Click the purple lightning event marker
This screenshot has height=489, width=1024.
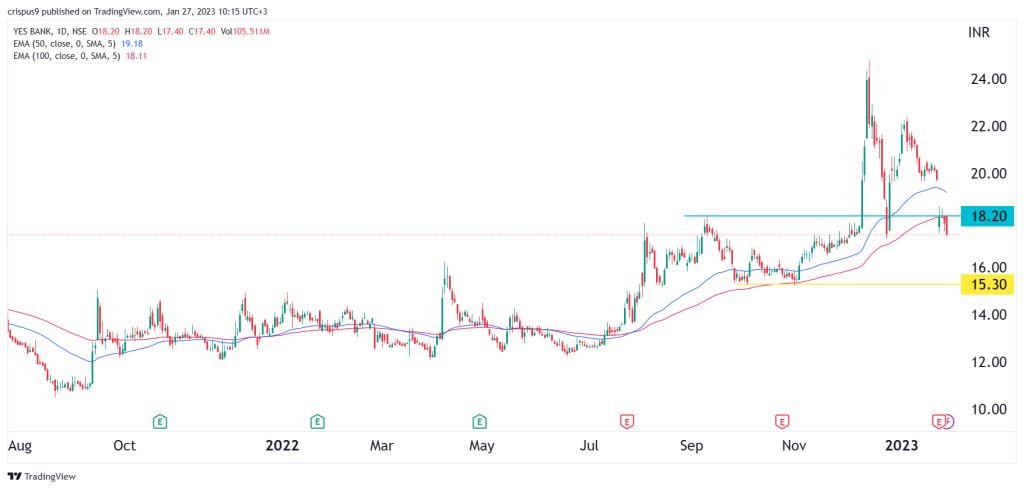(949, 422)
